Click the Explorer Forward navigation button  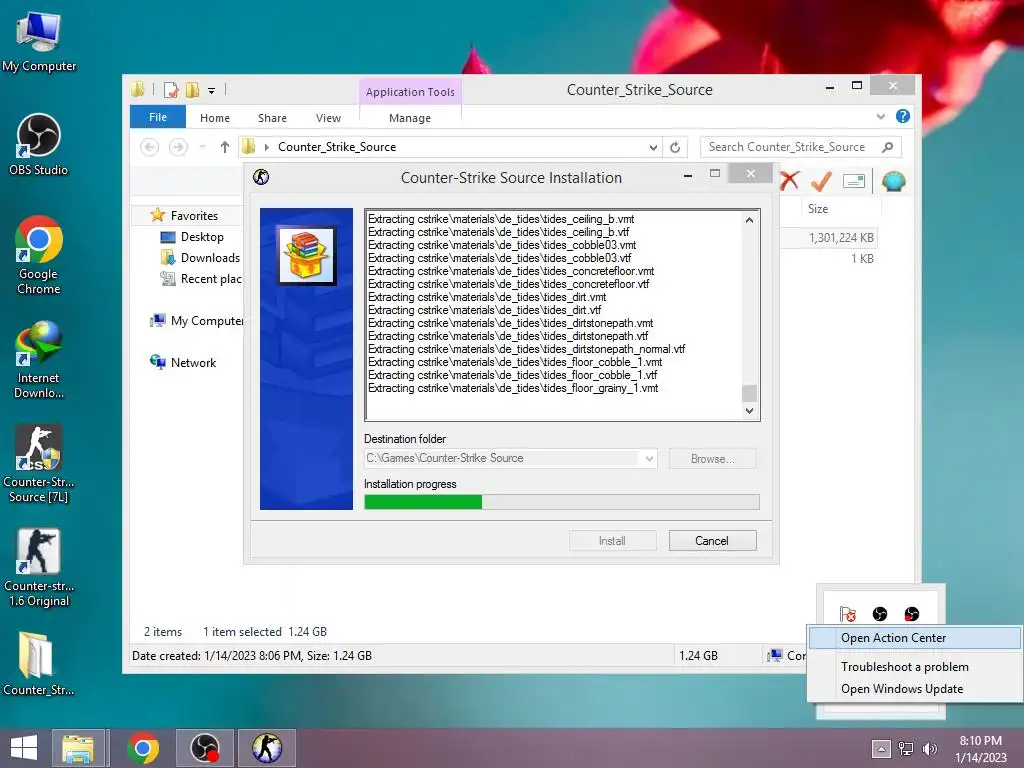[178, 147]
